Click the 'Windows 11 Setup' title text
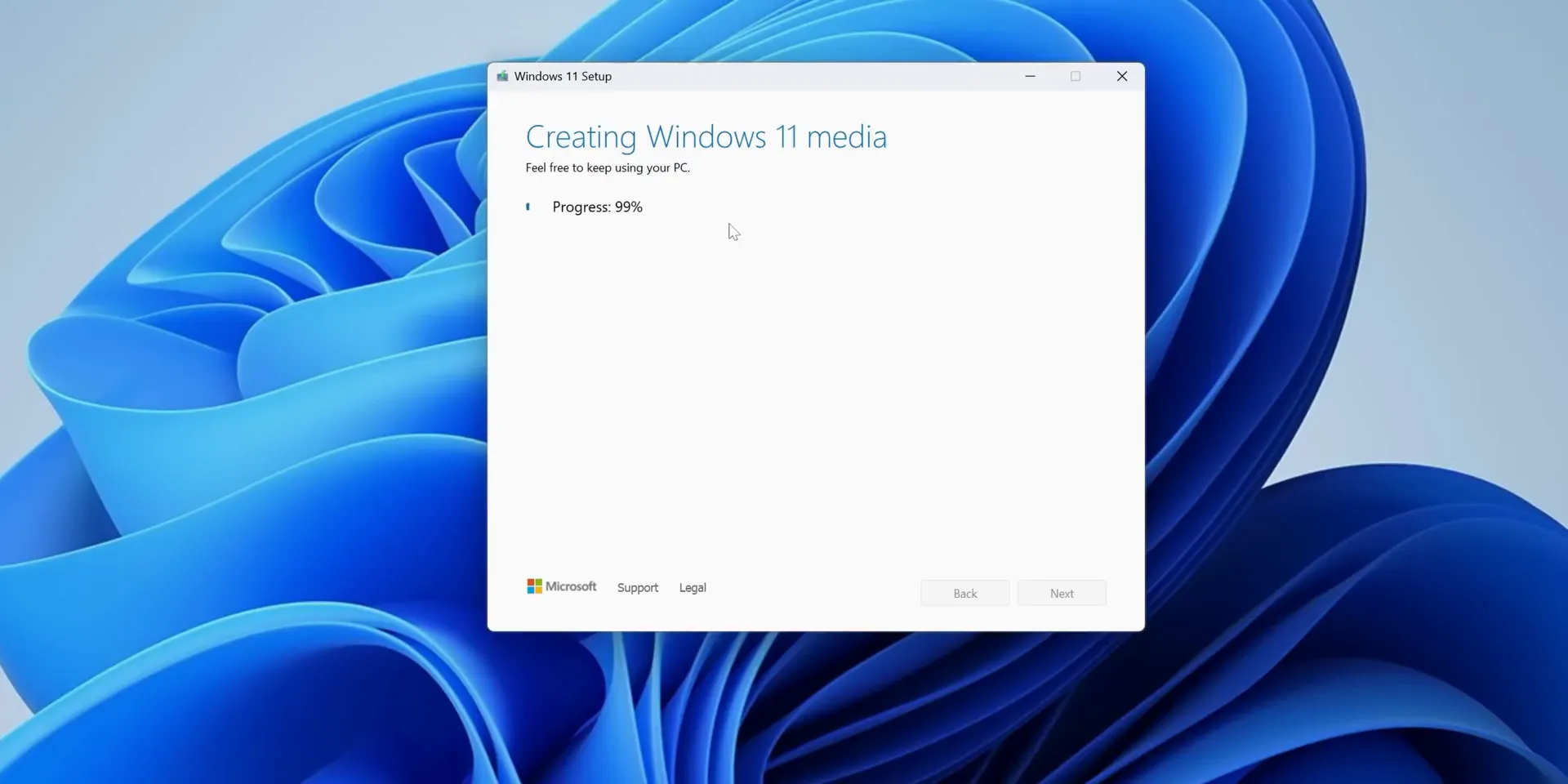The width and height of the screenshot is (1568, 784). tap(563, 76)
